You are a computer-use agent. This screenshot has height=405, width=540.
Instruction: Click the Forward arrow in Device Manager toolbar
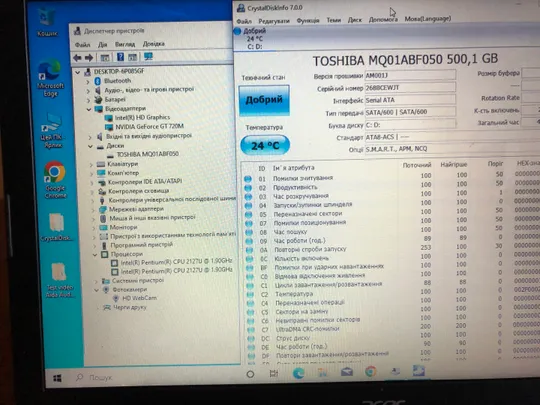[x=89, y=58]
